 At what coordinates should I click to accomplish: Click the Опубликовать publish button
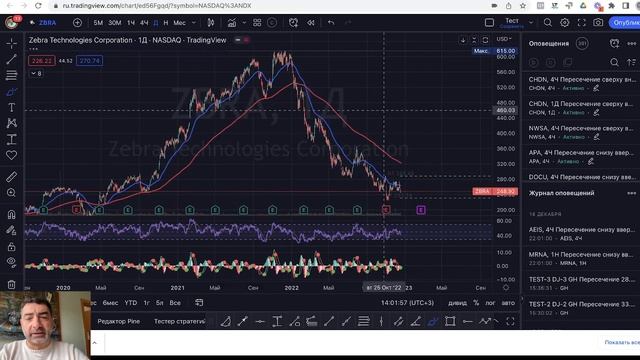pyautogui.click(x=625, y=23)
